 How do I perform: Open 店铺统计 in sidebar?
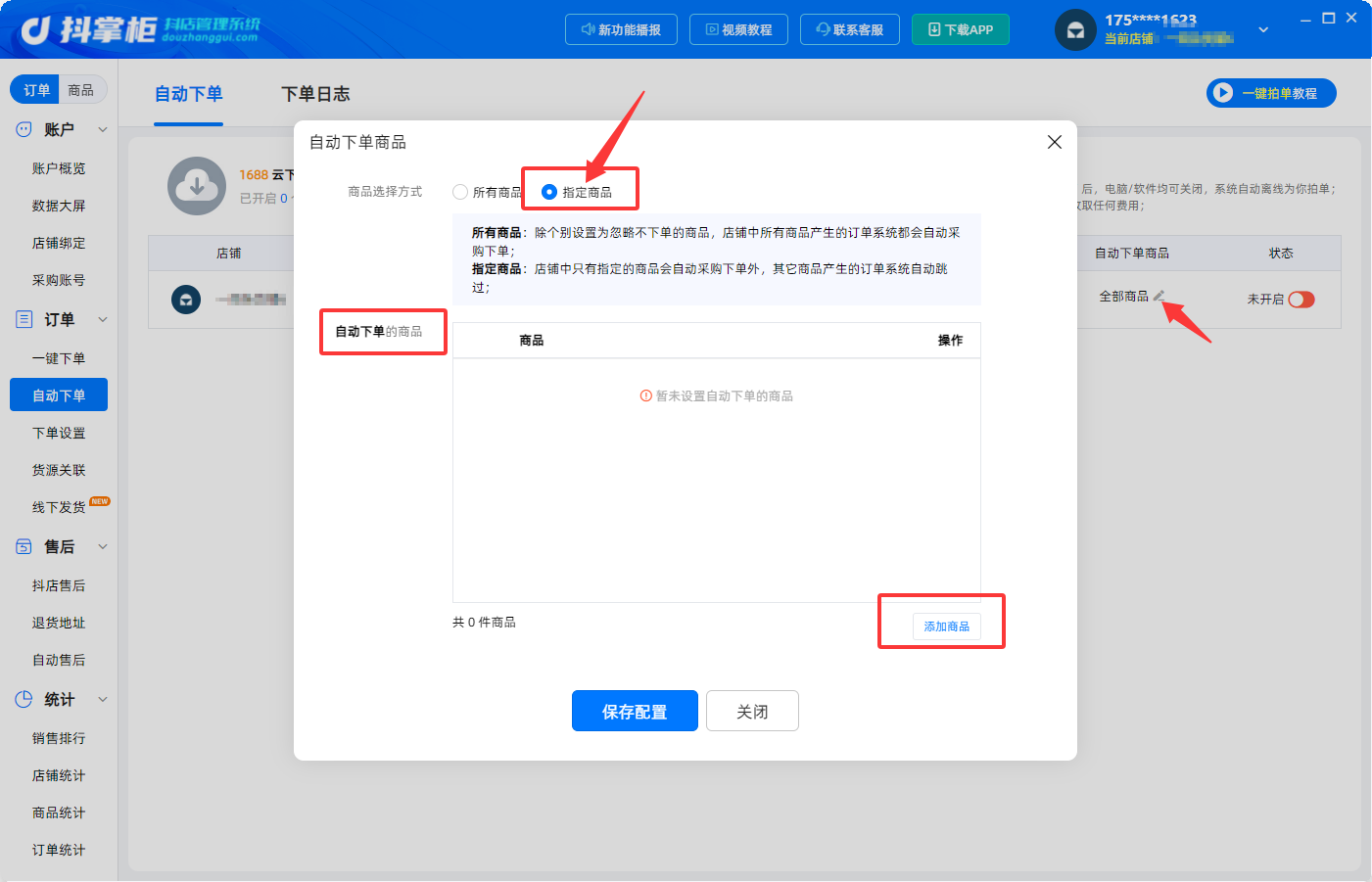pyautogui.click(x=59, y=775)
